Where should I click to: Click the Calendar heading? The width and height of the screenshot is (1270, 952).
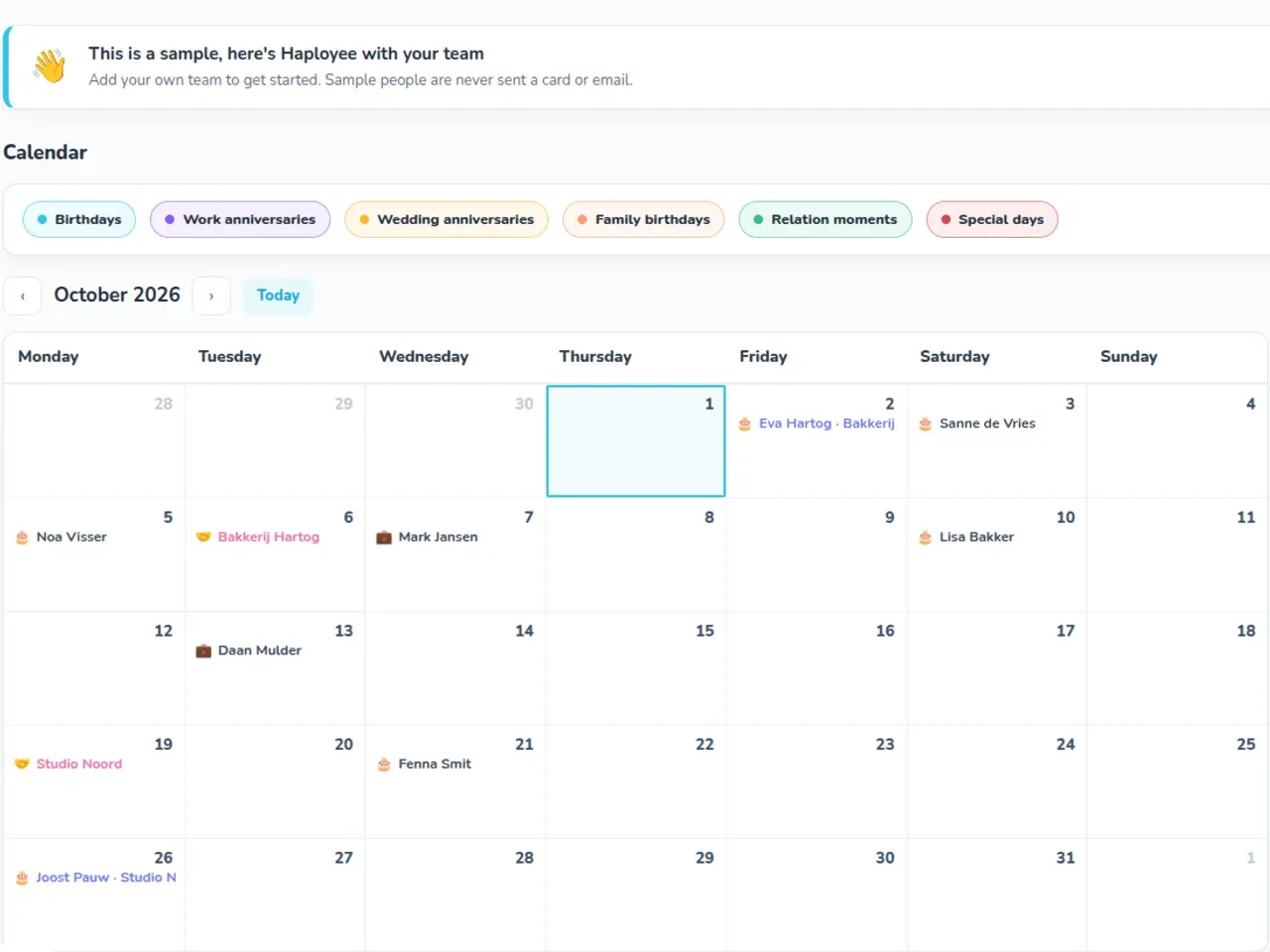(x=46, y=153)
